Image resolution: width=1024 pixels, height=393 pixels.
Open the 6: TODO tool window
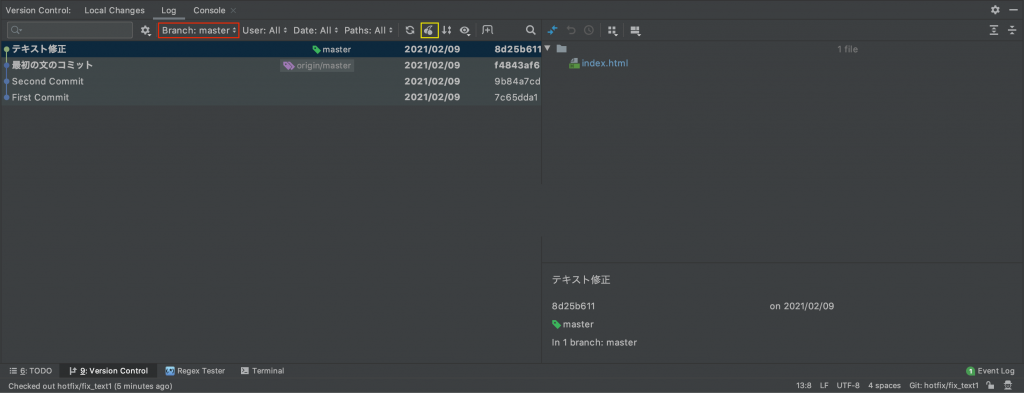pyautogui.click(x=31, y=371)
